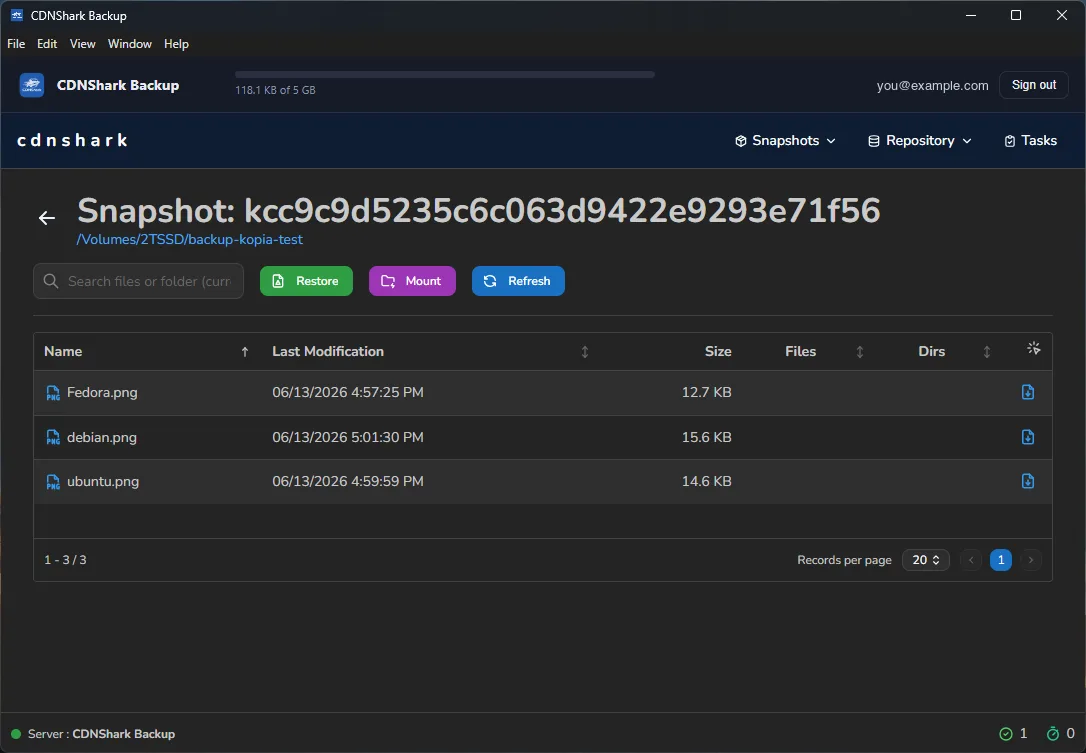Open the Edit menu
The width and height of the screenshot is (1086, 753).
pos(47,44)
